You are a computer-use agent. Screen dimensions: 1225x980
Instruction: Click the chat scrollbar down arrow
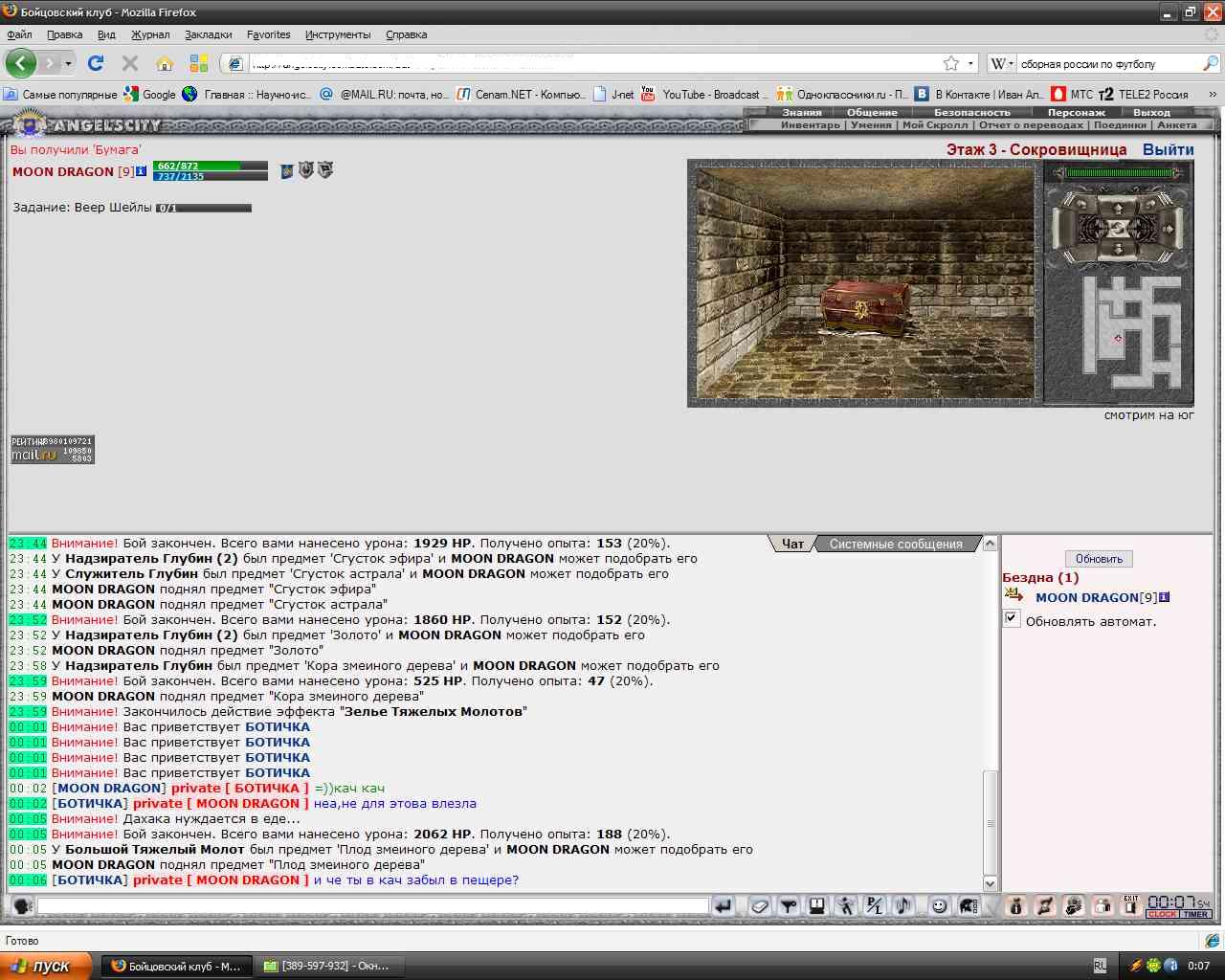(991, 883)
